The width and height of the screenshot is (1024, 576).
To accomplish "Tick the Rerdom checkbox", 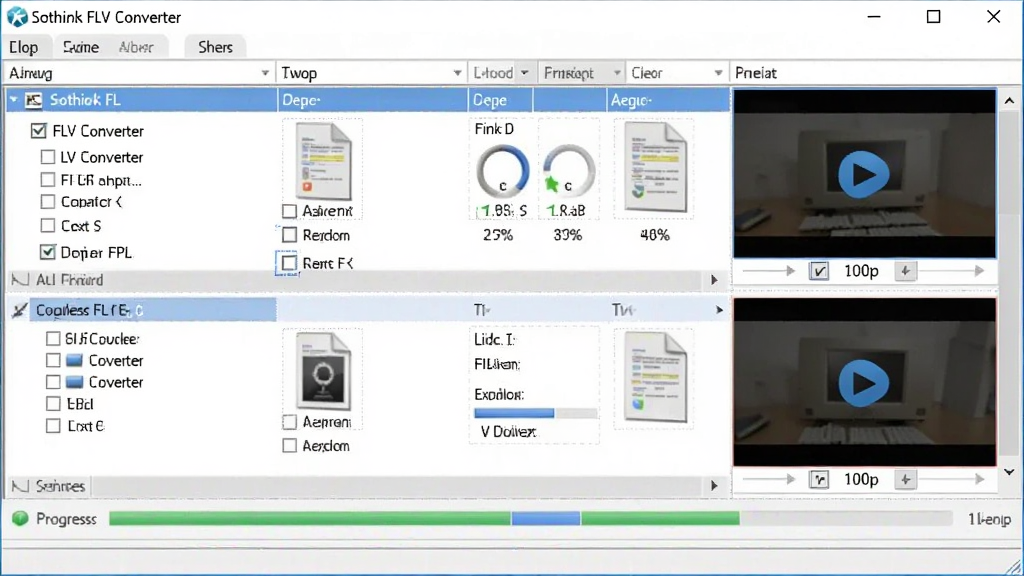I will 289,234.
